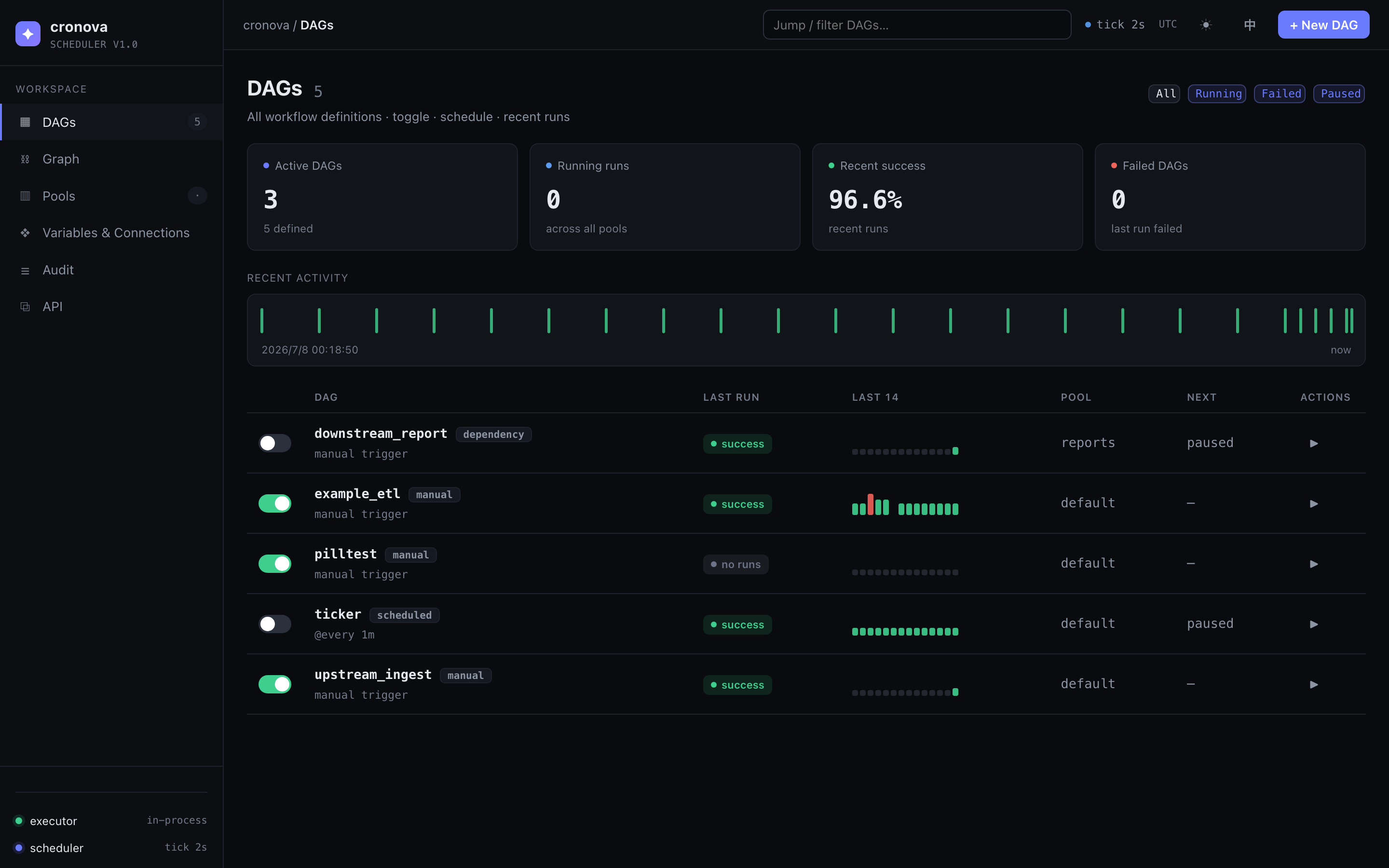The image size is (1389, 868).
Task: Open DAGs in the sidebar
Action: [x=111, y=122]
